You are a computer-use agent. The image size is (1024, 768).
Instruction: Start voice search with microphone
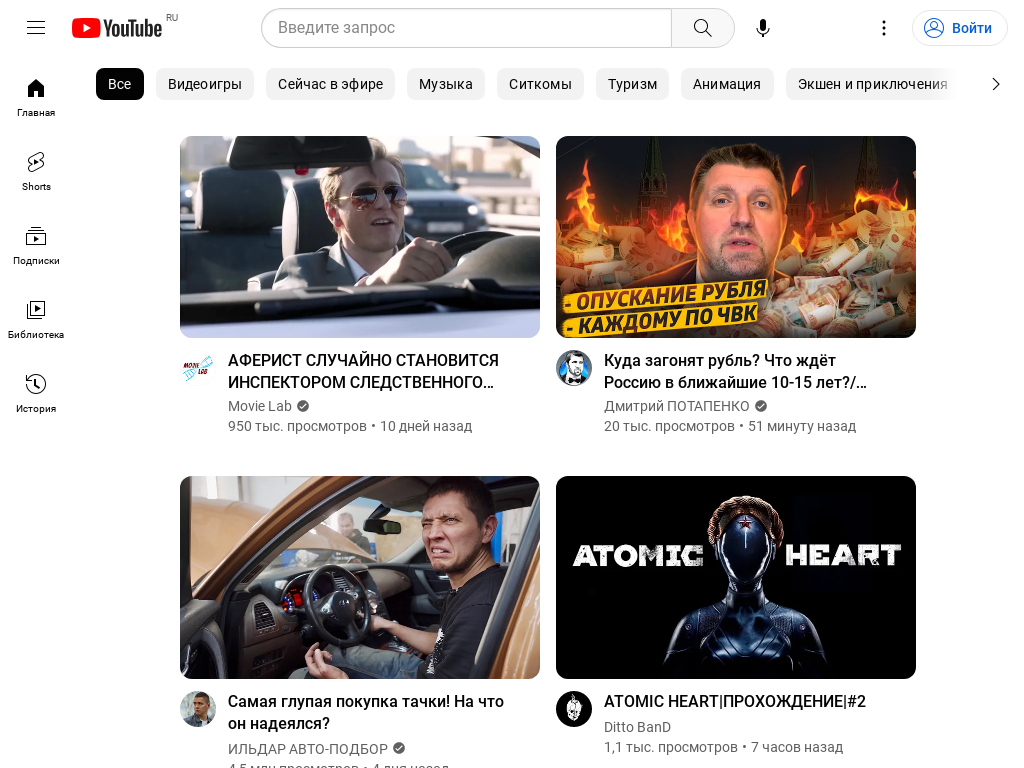point(762,28)
